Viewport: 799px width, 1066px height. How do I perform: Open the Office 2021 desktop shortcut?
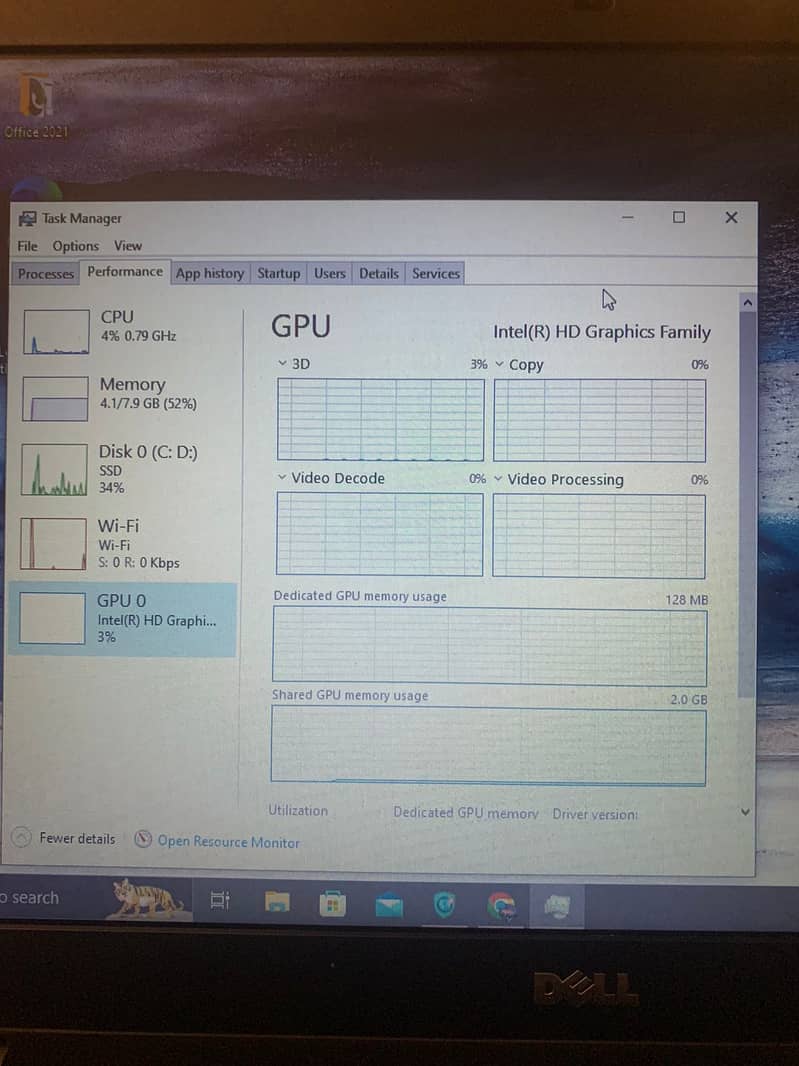pos(36,105)
